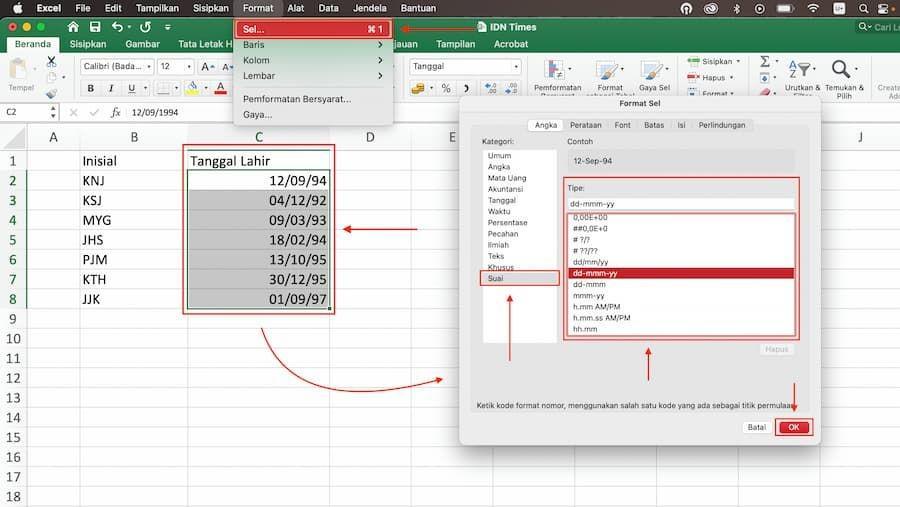Select the Sel... item in Format menu
The width and height of the screenshot is (900, 507).
tap(313, 29)
